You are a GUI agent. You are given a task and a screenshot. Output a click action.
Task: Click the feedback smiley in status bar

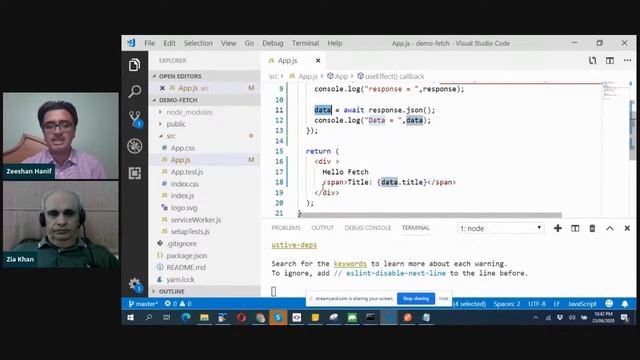pos(609,303)
